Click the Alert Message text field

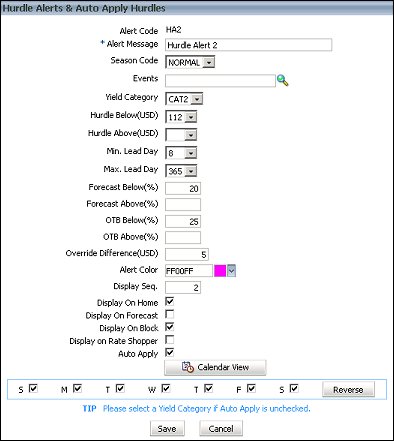248,45
